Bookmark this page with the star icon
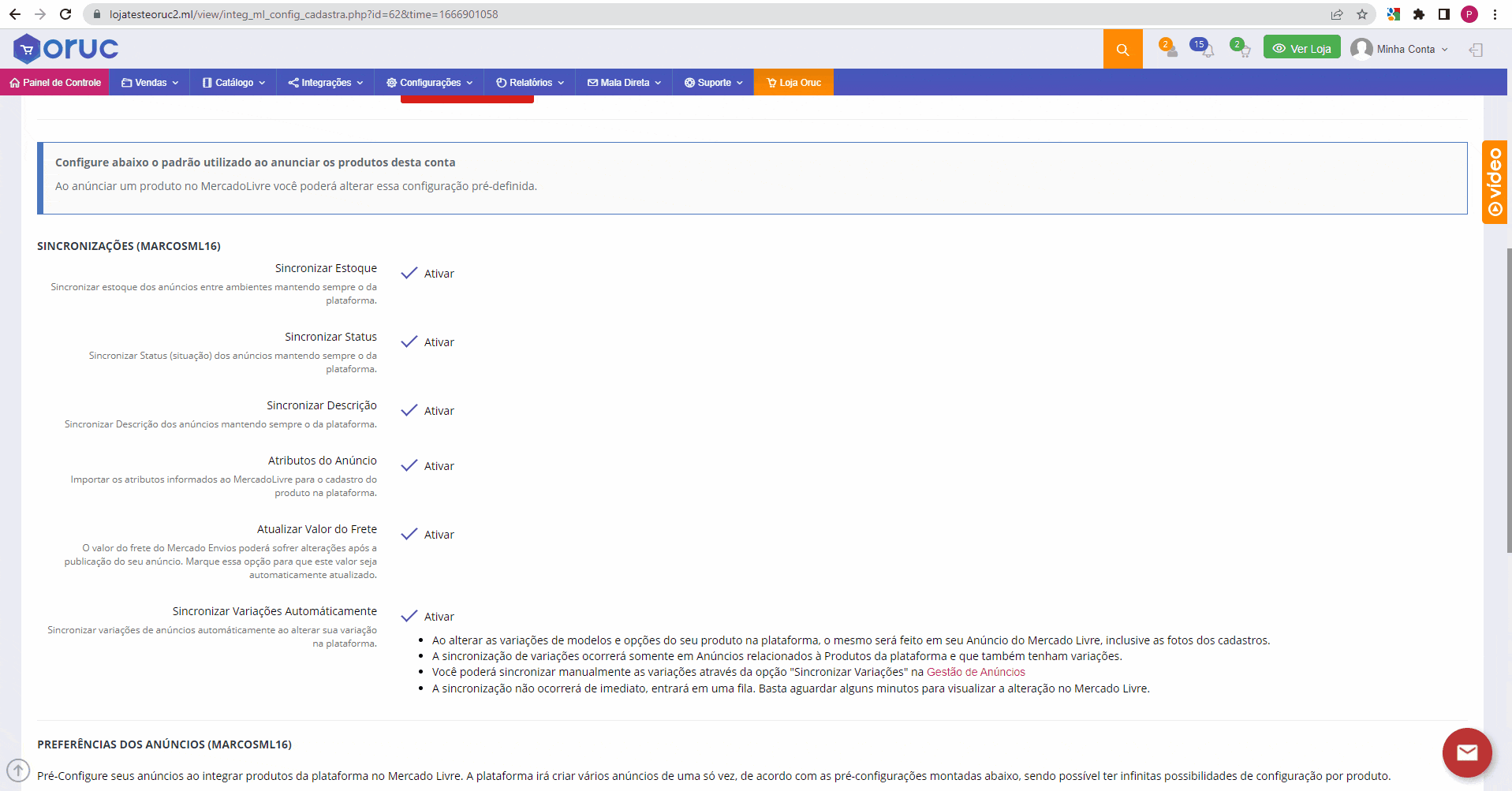The width and height of the screenshot is (1512, 791). (1362, 14)
